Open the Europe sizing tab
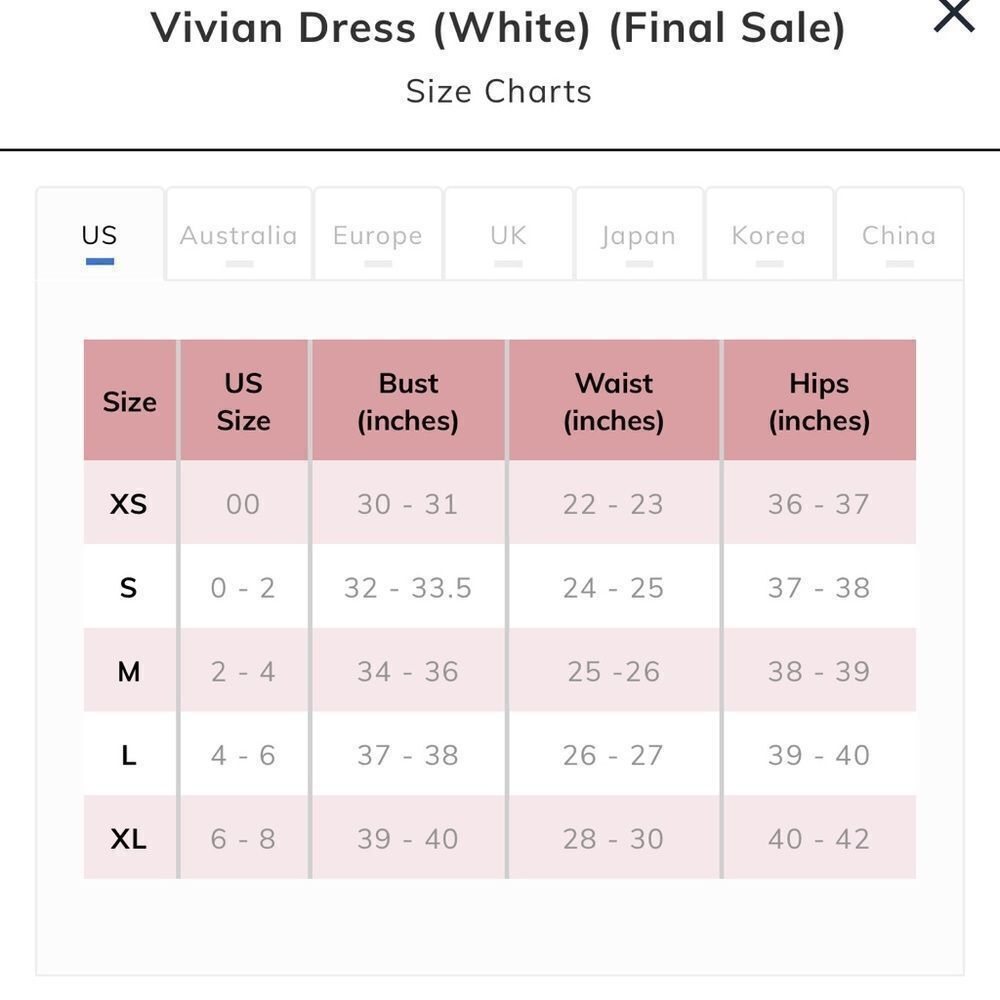 point(377,235)
